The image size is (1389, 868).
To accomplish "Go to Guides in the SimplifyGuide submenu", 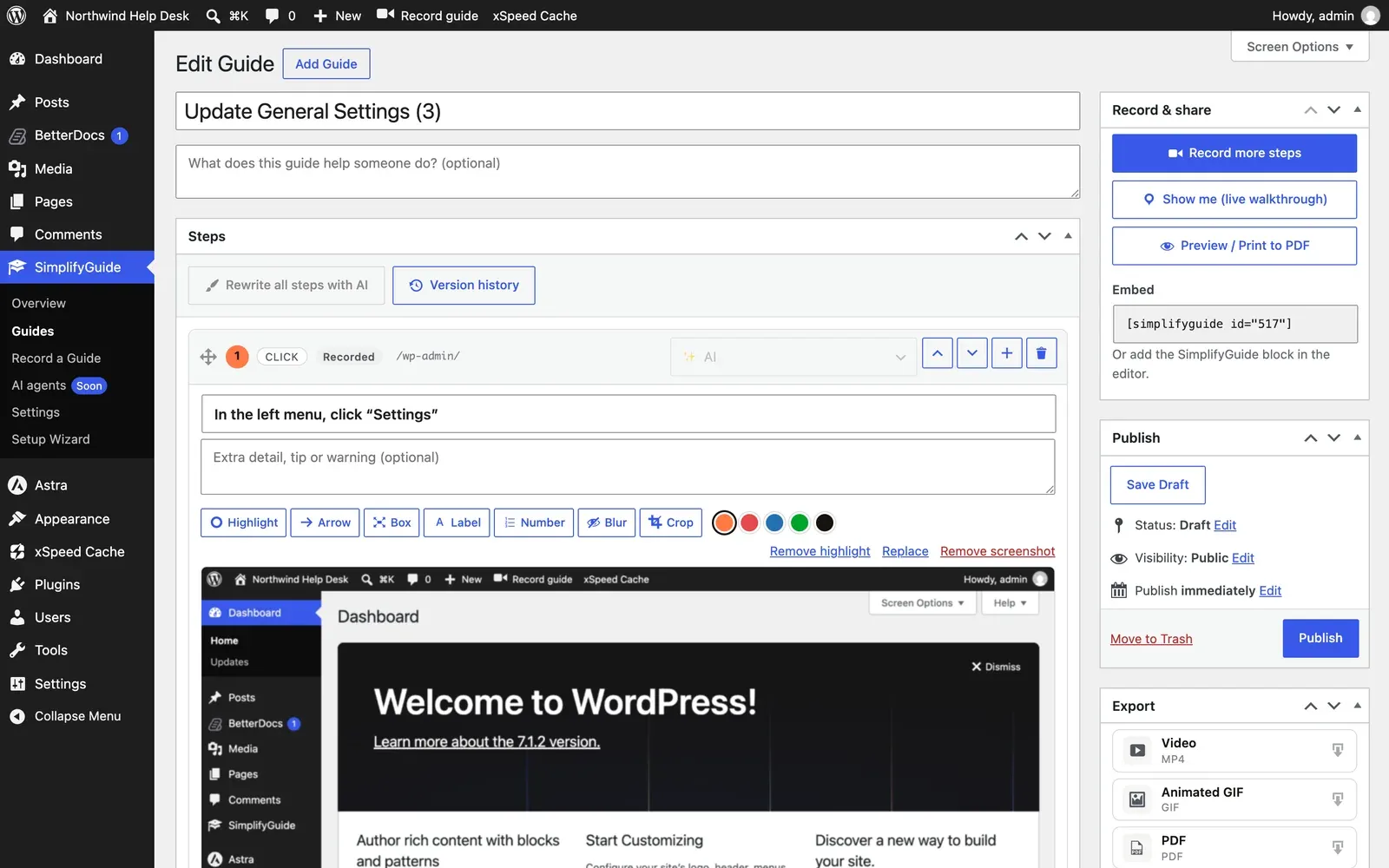I will pyautogui.click(x=33, y=331).
